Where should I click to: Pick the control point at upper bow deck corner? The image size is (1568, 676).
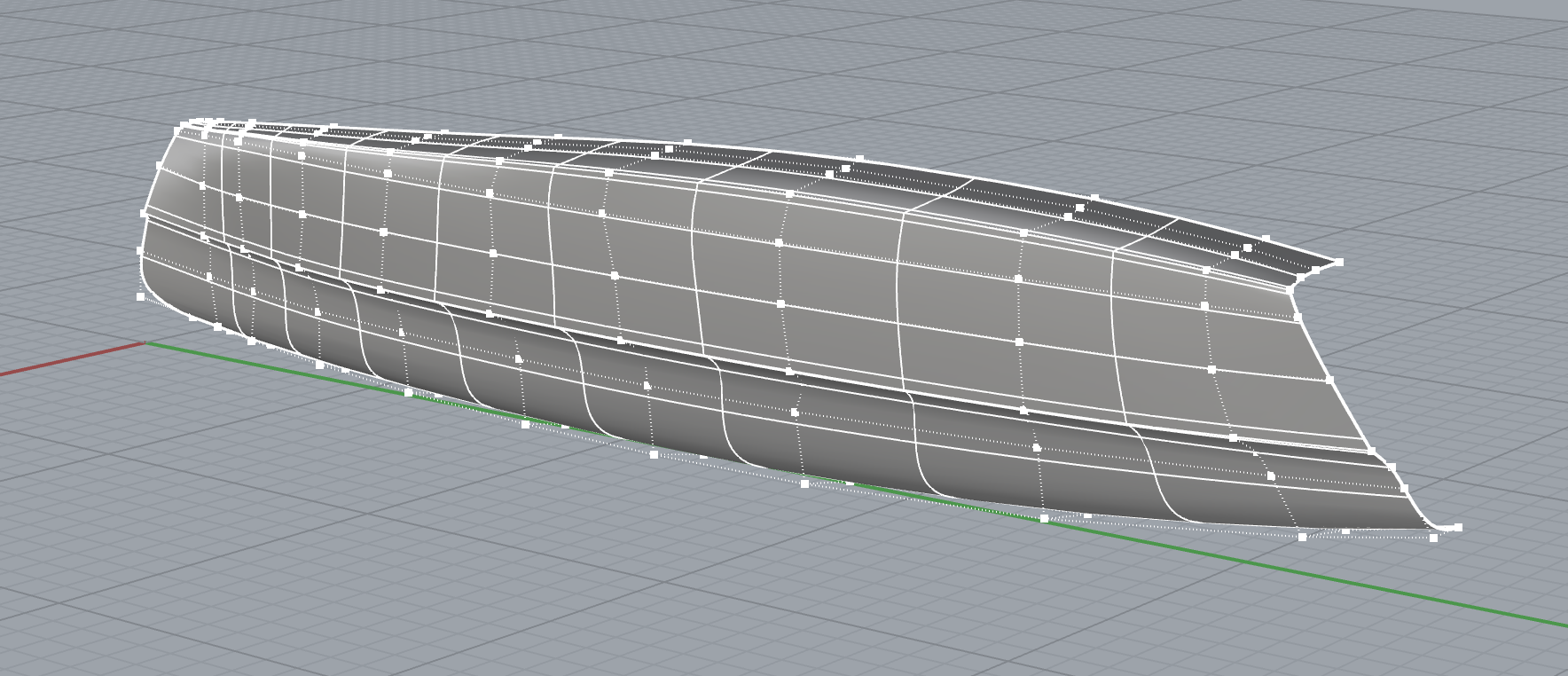(x=1338, y=262)
